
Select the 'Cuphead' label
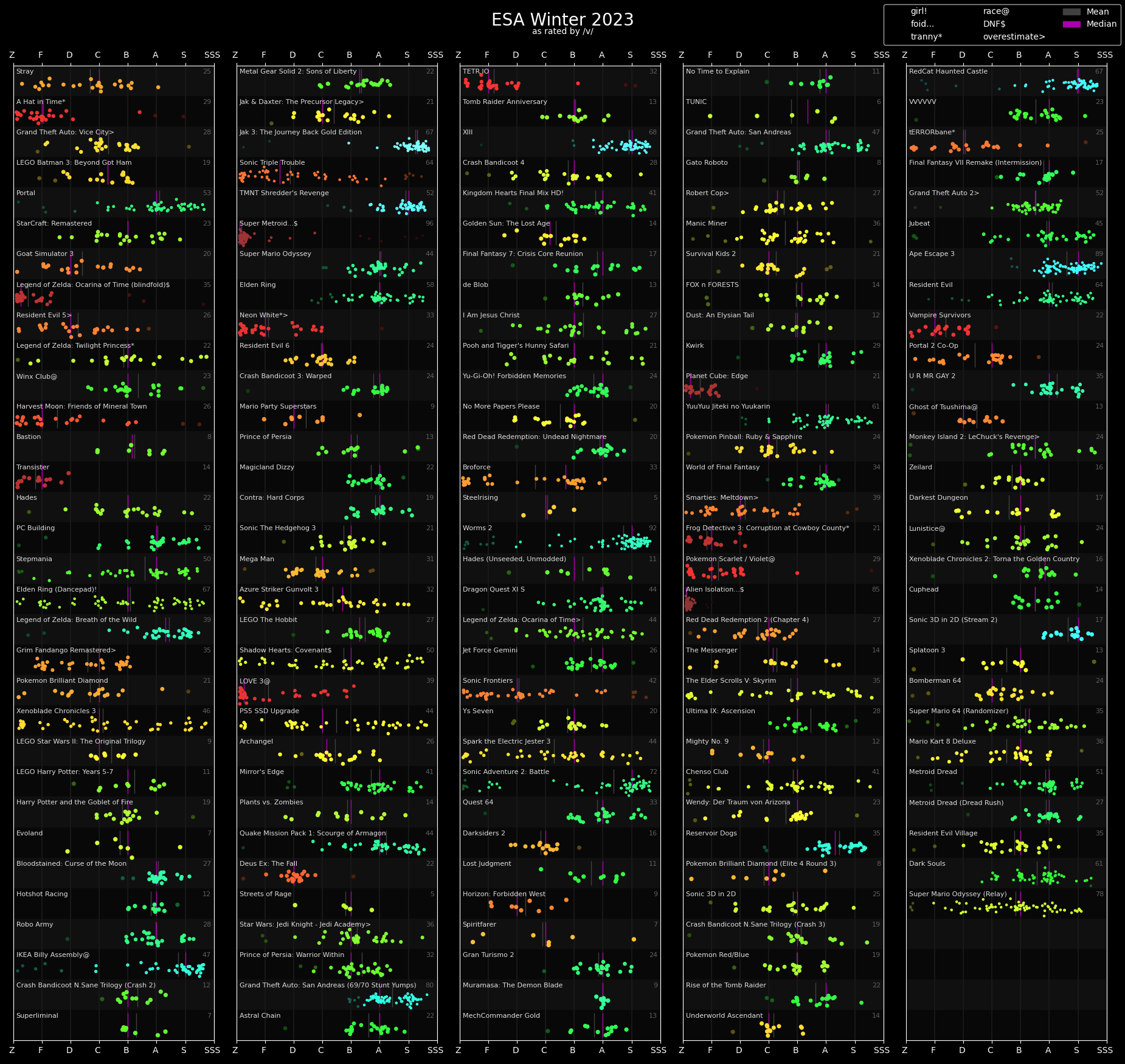coord(924,590)
